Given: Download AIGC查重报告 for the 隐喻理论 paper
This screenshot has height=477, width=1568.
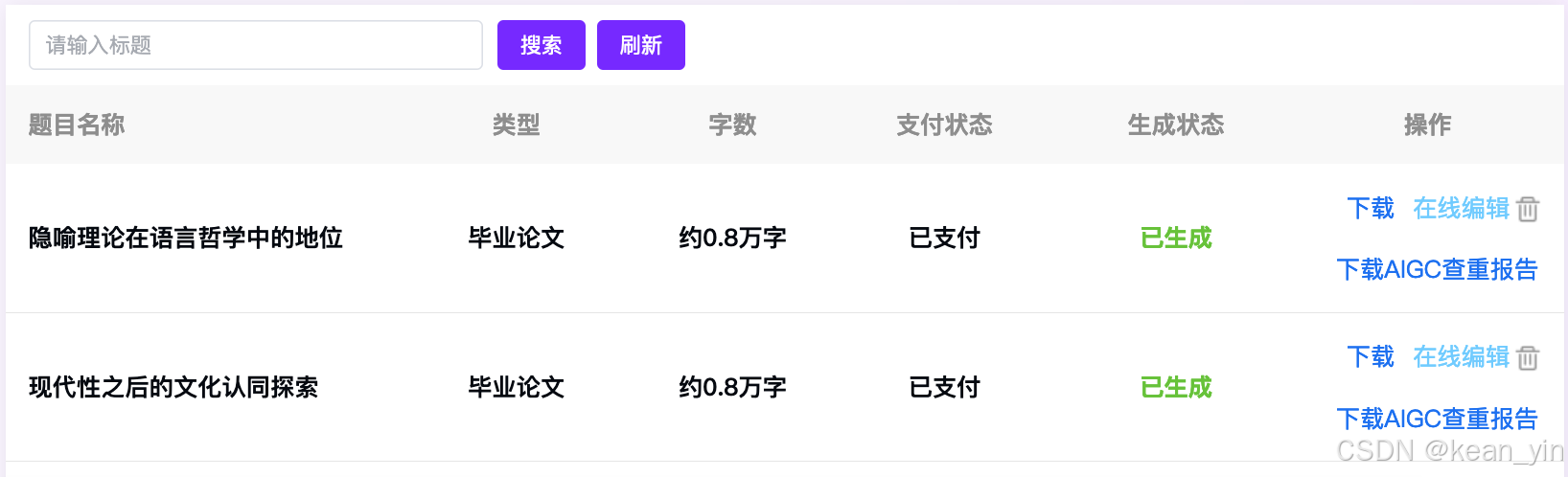Looking at the screenshot, I should [1436, 269].
